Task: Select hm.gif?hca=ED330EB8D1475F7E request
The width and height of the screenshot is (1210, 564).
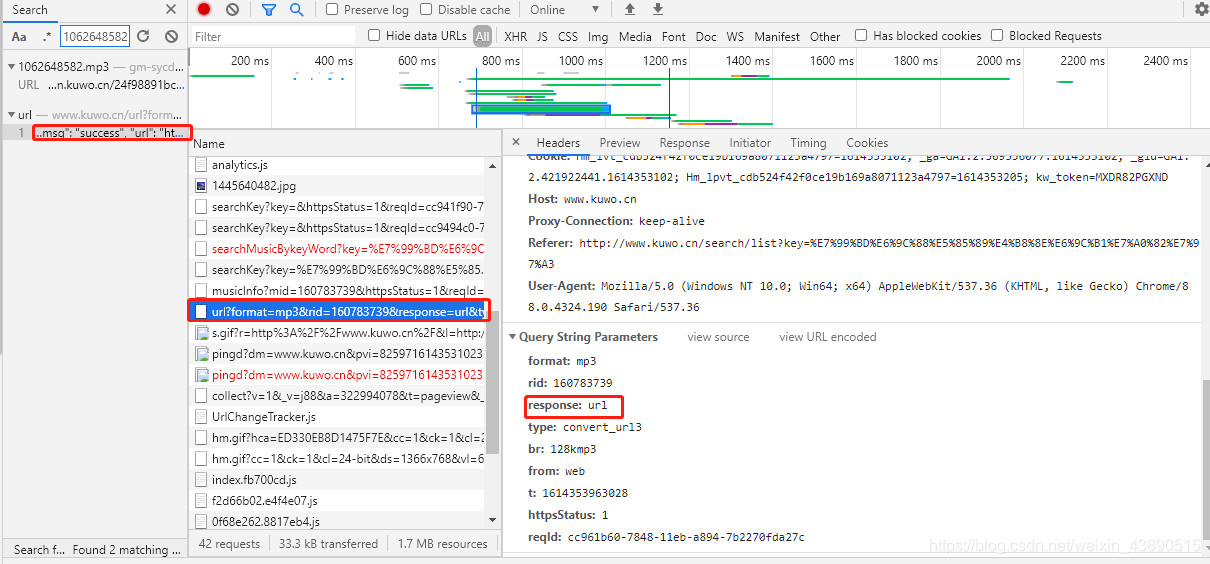Action: [x=338, y=437]
